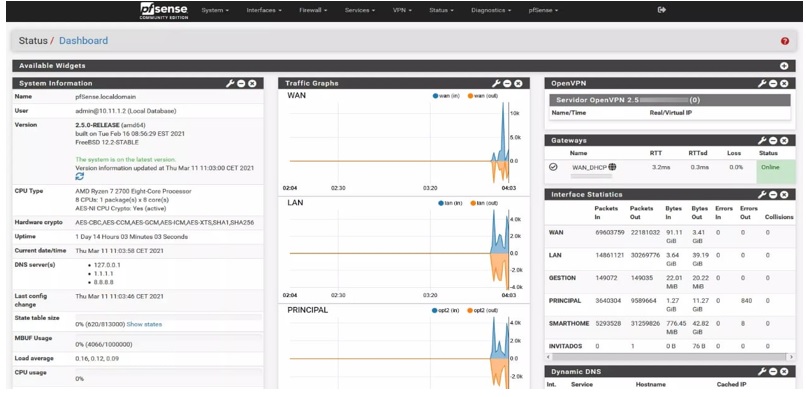
Task: Open the Status dropdown menu
Action: (x=441, y=10)
